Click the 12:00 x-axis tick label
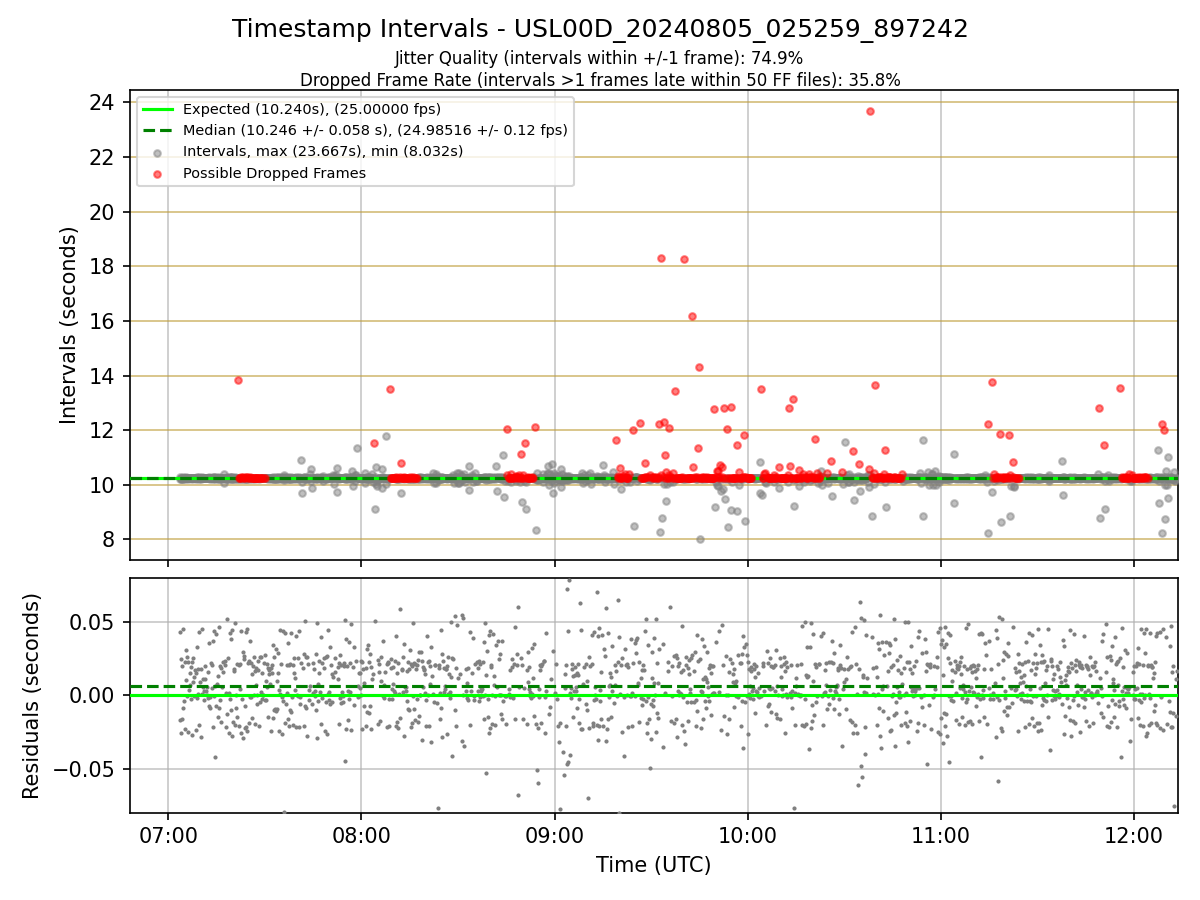Viewport: 1200px width, 900px height. (x=1134, y=835)
